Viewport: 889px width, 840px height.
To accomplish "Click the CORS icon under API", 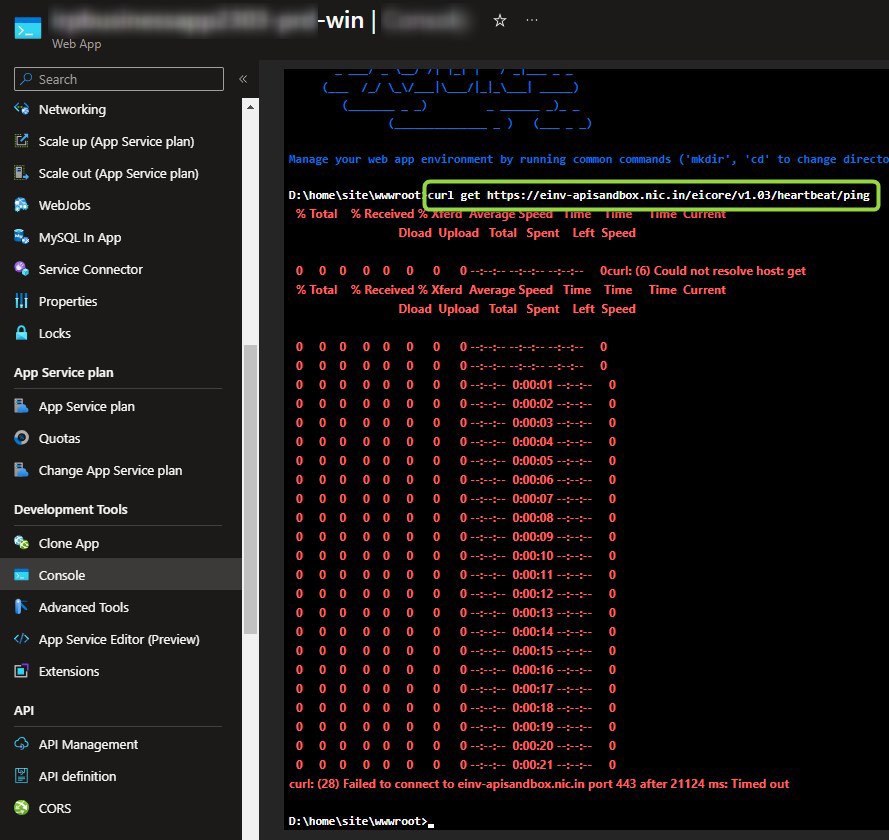I will 20,808.
